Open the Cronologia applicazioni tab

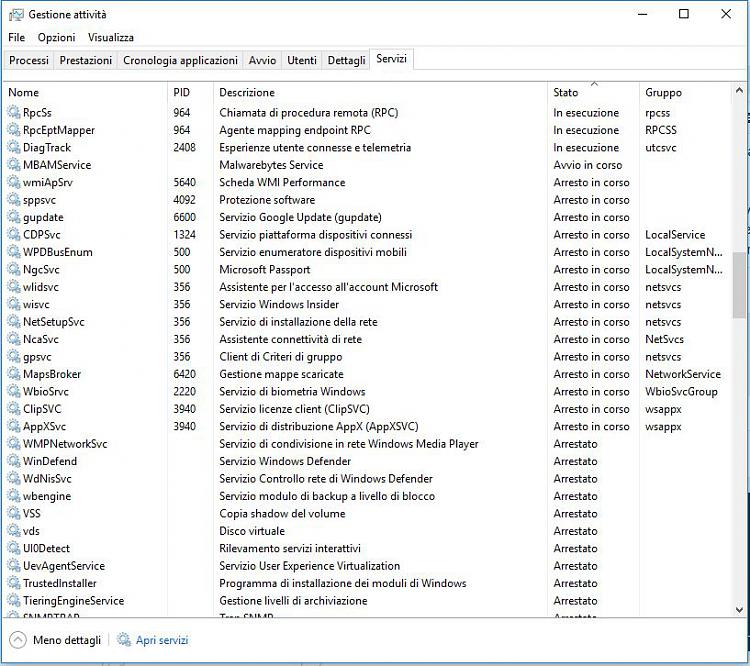click(180, 60)
